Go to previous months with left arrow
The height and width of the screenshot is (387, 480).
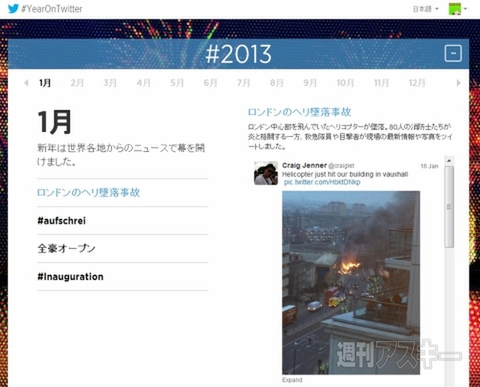[x=26, y=83]
